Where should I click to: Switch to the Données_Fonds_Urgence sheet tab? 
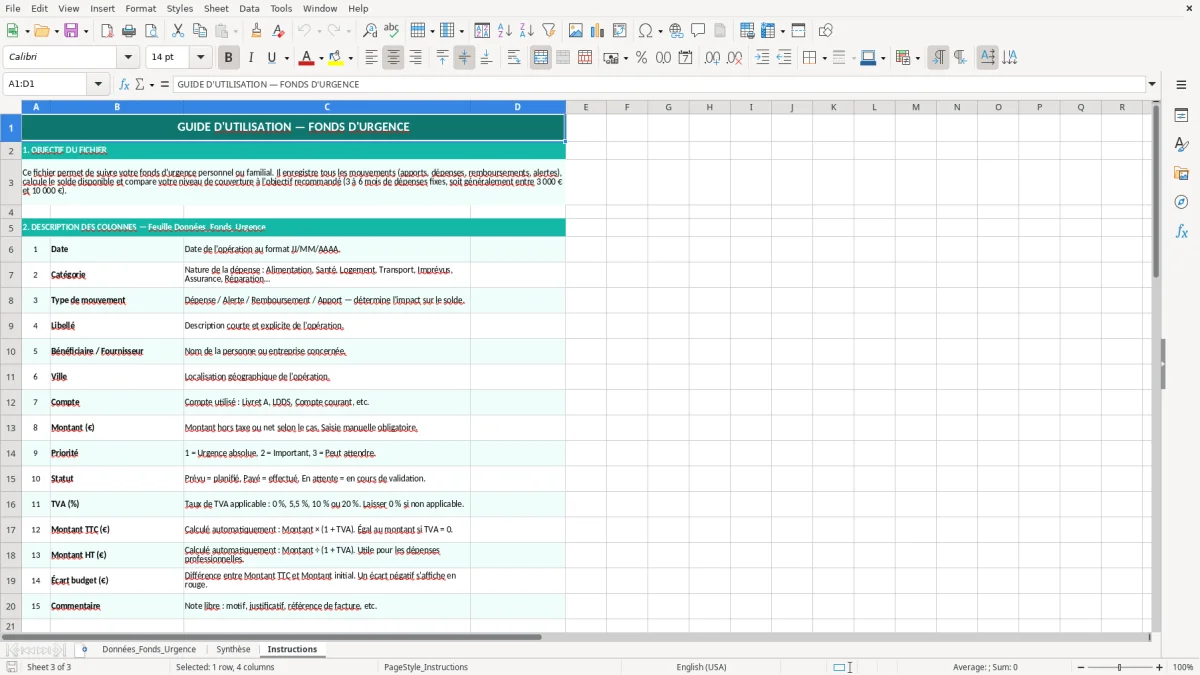(149, 649)
